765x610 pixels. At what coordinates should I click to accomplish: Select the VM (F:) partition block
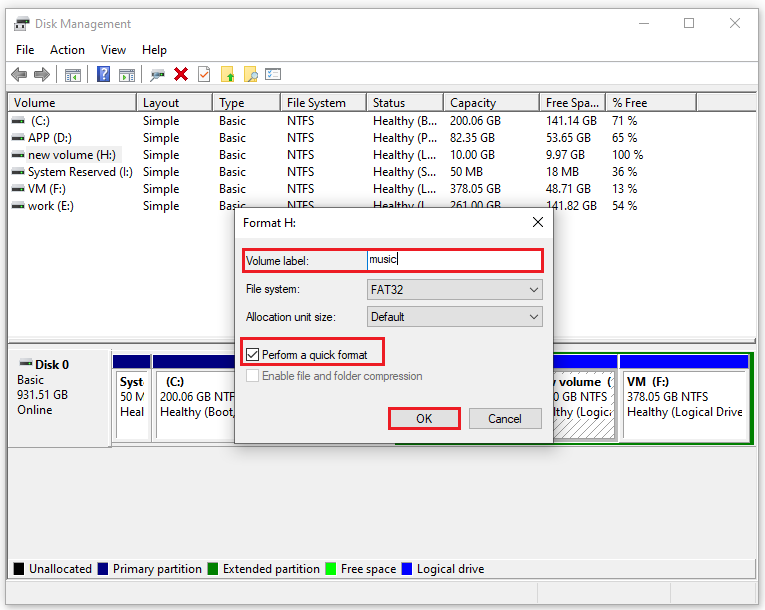click(684, 397)
